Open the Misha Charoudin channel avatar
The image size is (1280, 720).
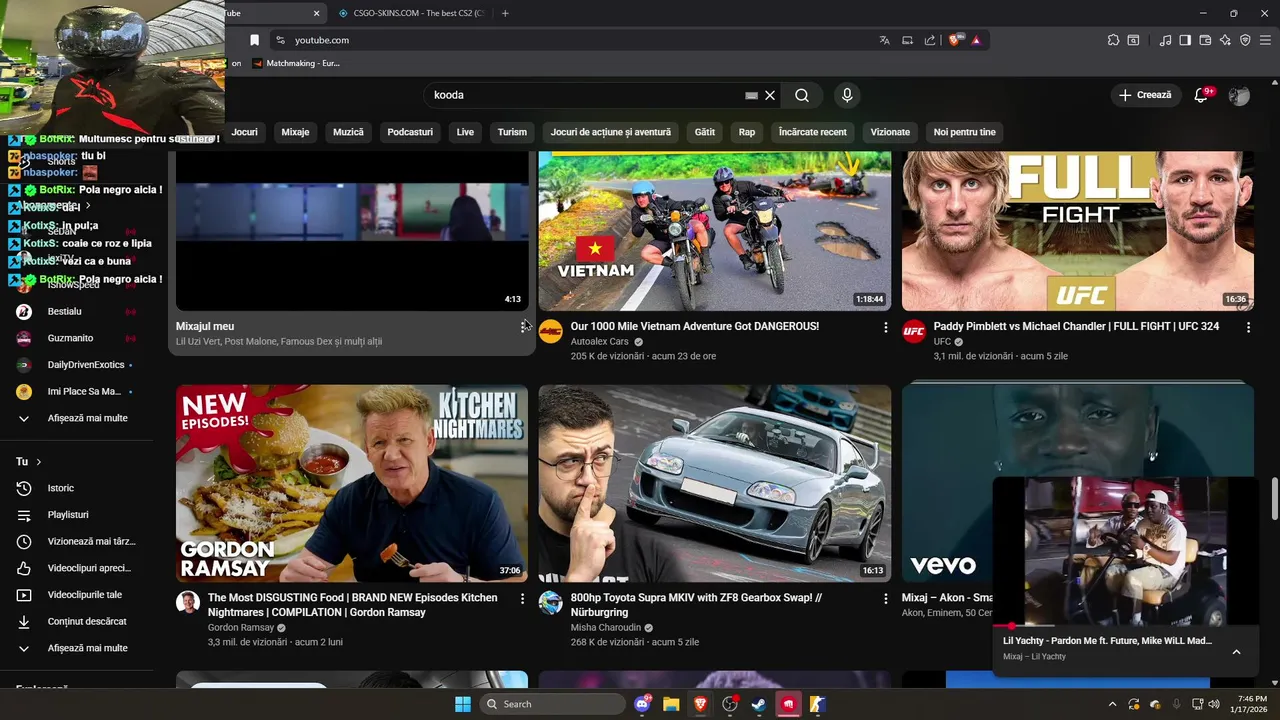click(x=551, y=602)
